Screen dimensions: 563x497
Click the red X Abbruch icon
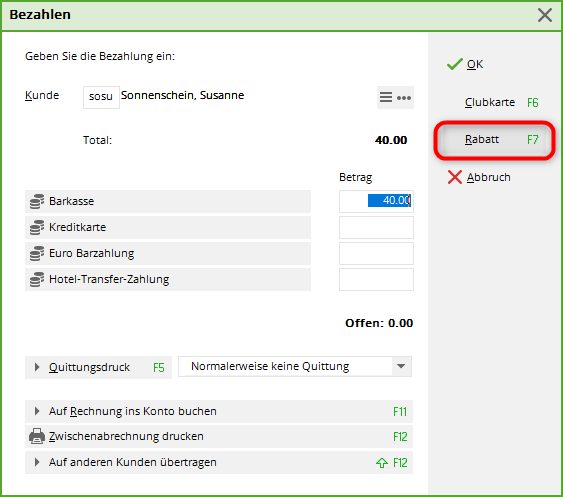pyautogui.click(x=455, y=177)
